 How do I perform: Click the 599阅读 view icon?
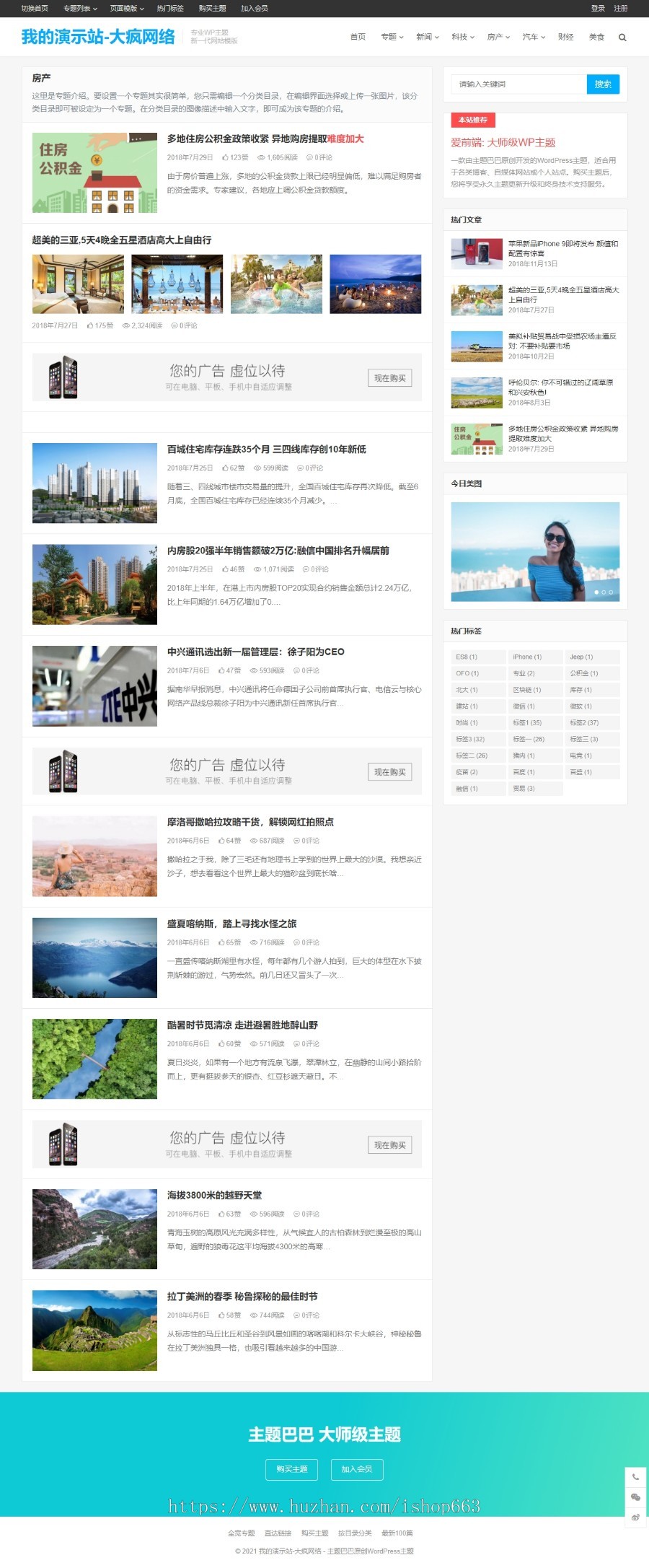click(x=257, y=468)
